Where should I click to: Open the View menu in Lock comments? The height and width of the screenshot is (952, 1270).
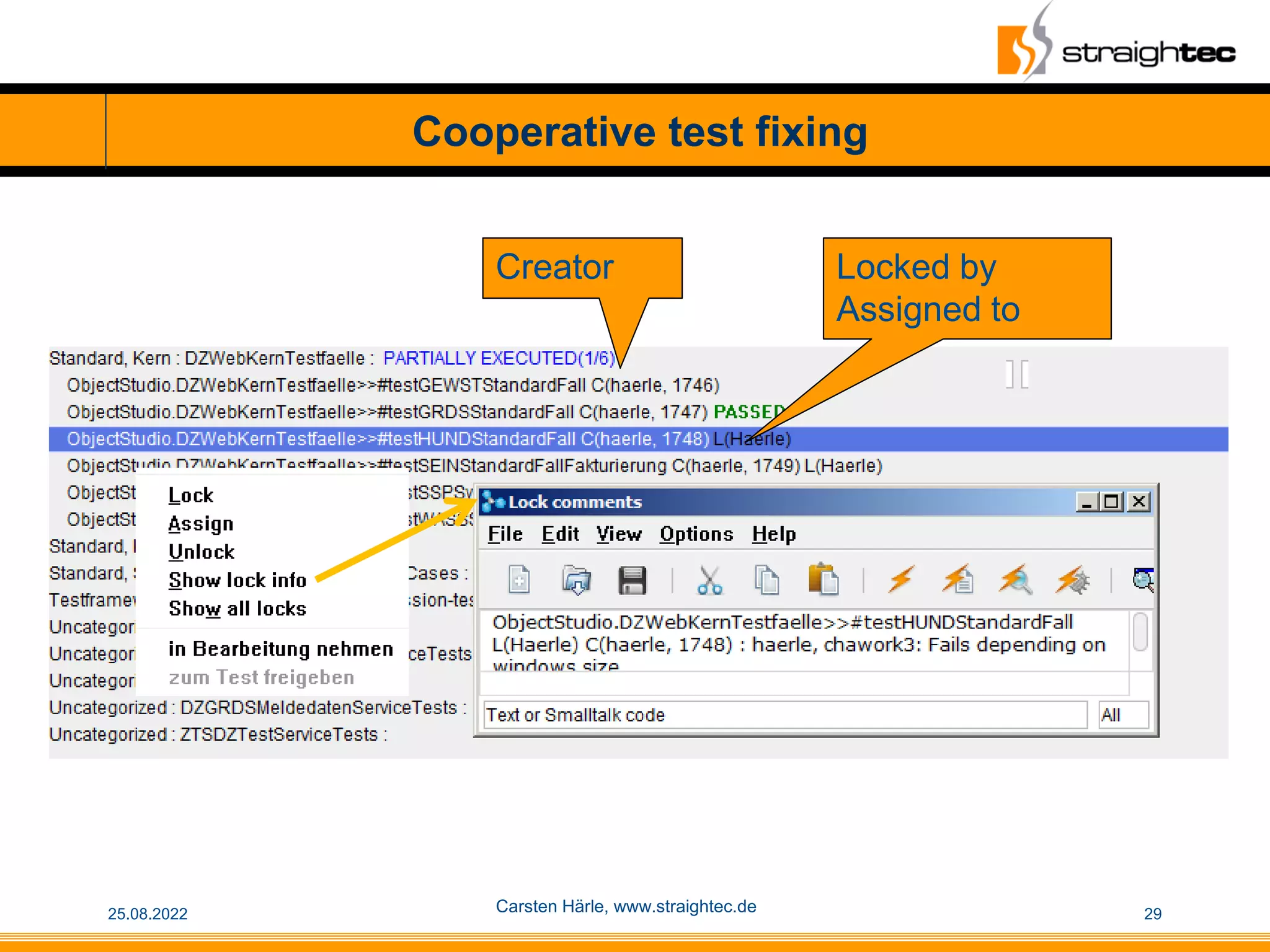pos(619,534)
